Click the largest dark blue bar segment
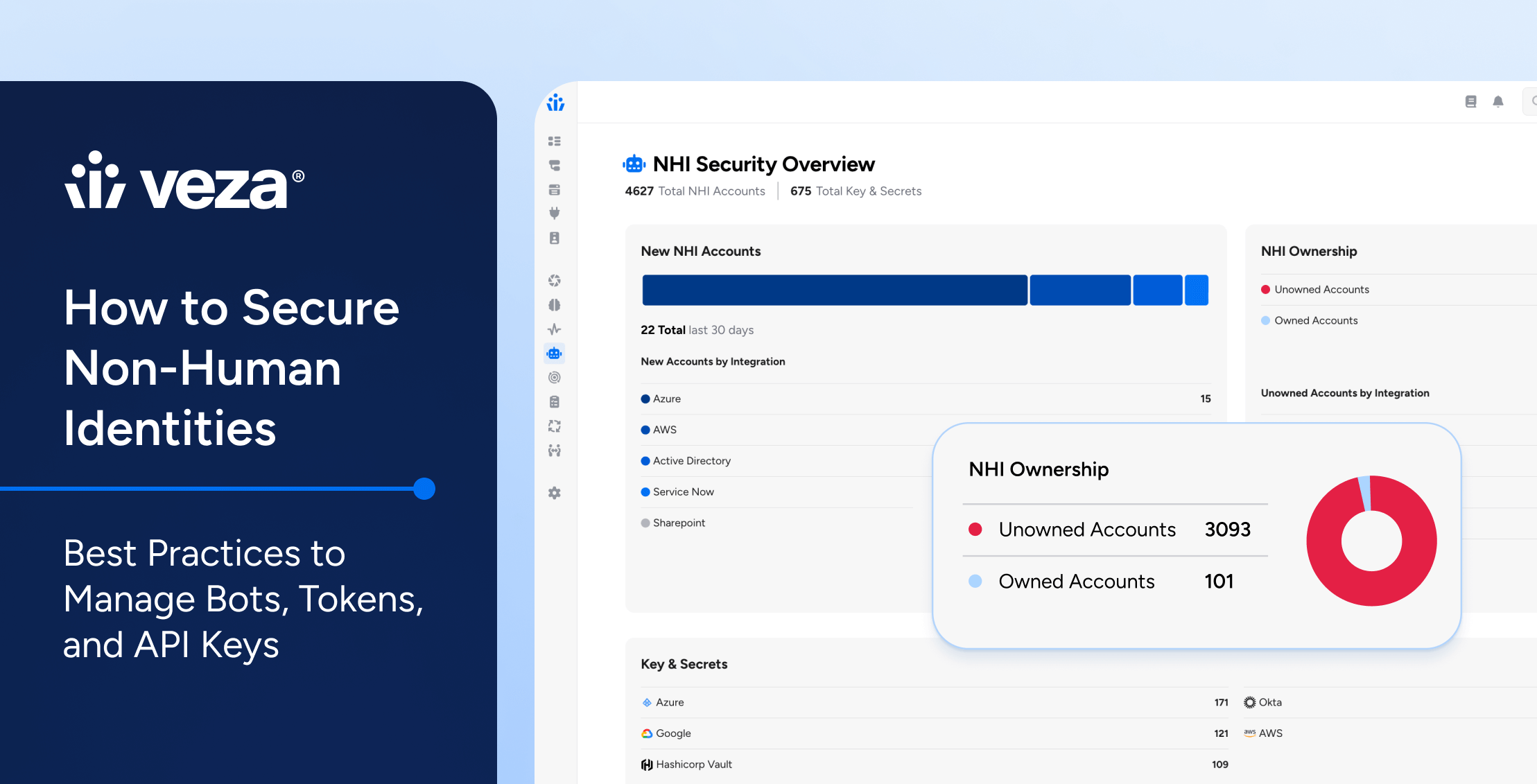This screenshot has width=1537, height=784. (x=834, y=290)
